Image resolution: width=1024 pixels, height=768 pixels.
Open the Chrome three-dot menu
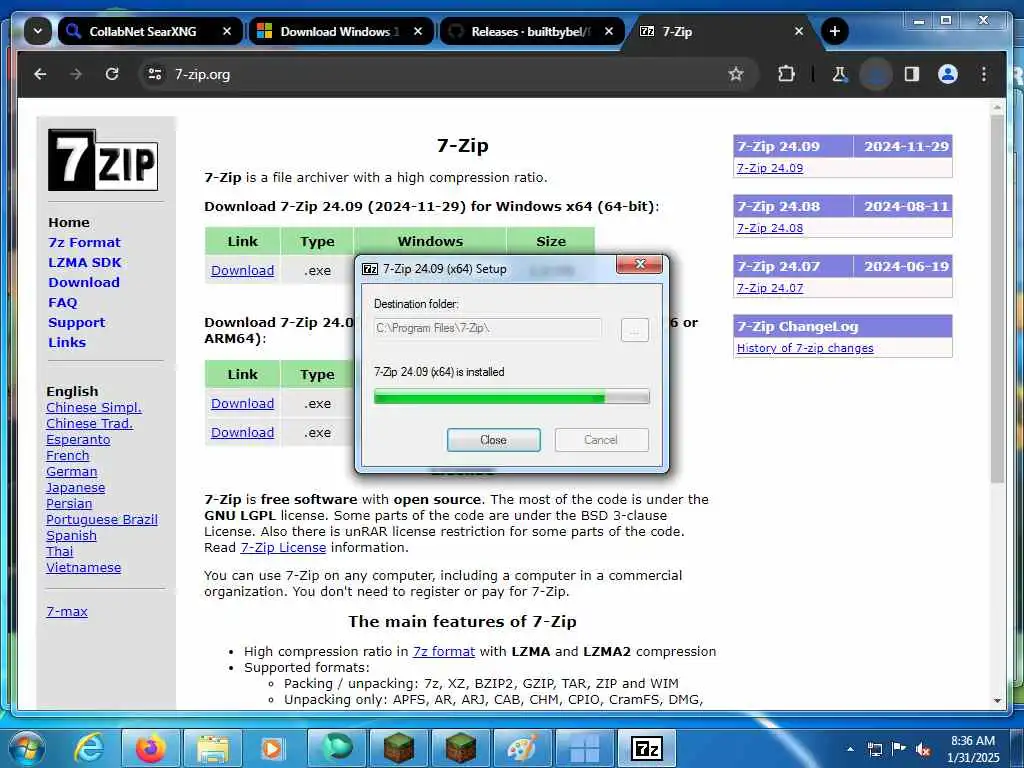pyautogui.click(x=984, y=74)
